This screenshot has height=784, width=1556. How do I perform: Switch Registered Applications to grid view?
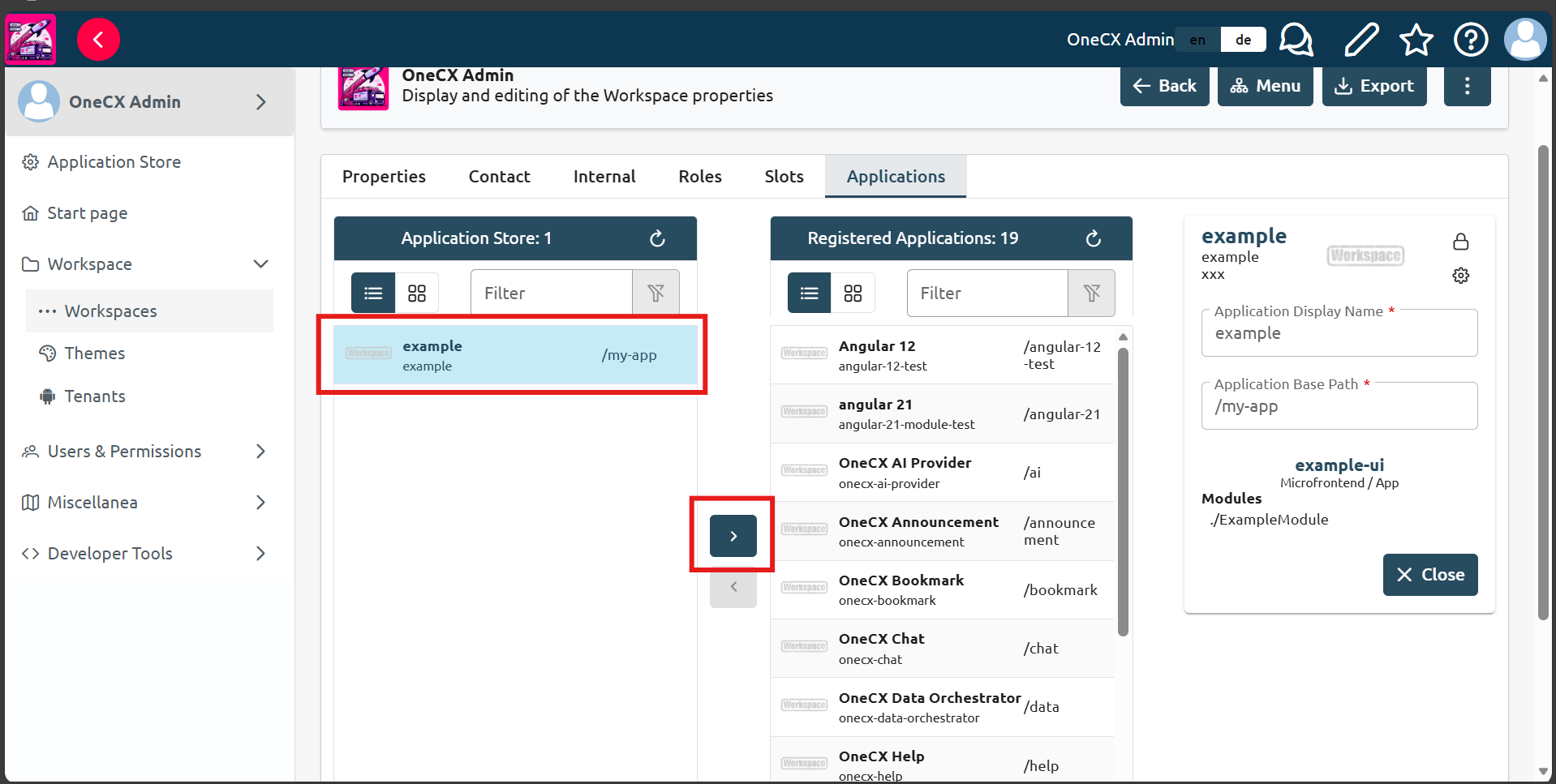pos(853,293)
